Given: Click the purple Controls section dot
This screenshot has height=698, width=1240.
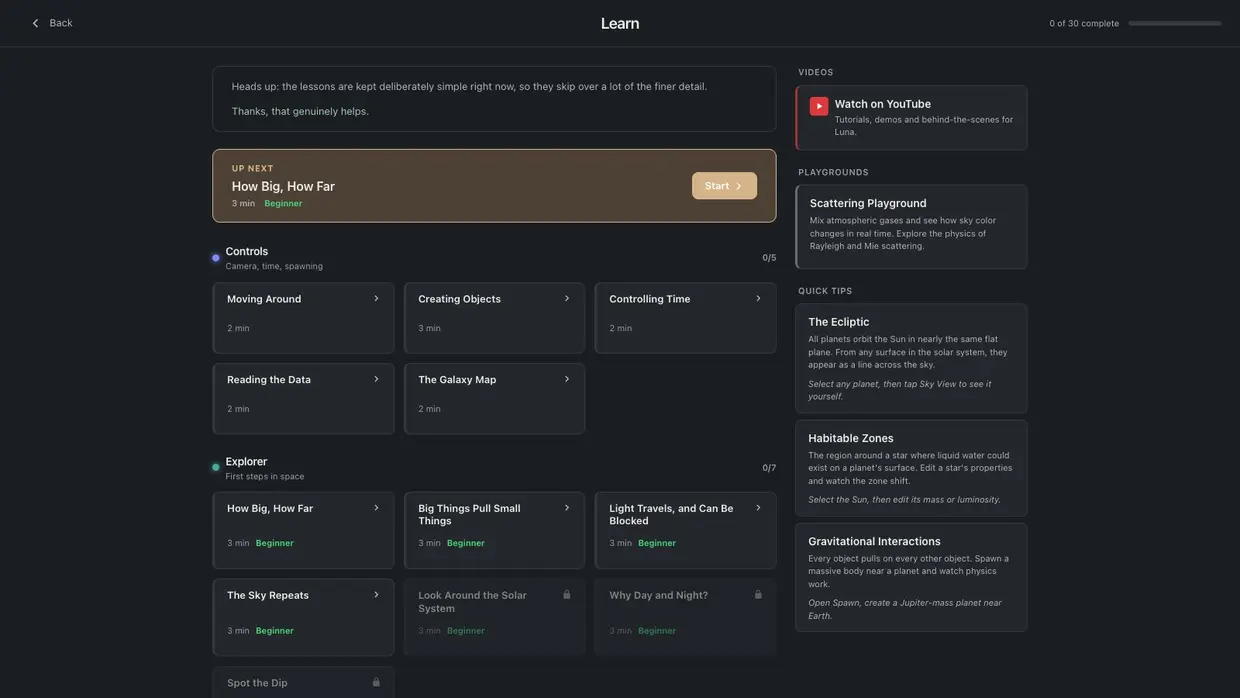Looking at the screenshot, I should (x=215, y=258).
